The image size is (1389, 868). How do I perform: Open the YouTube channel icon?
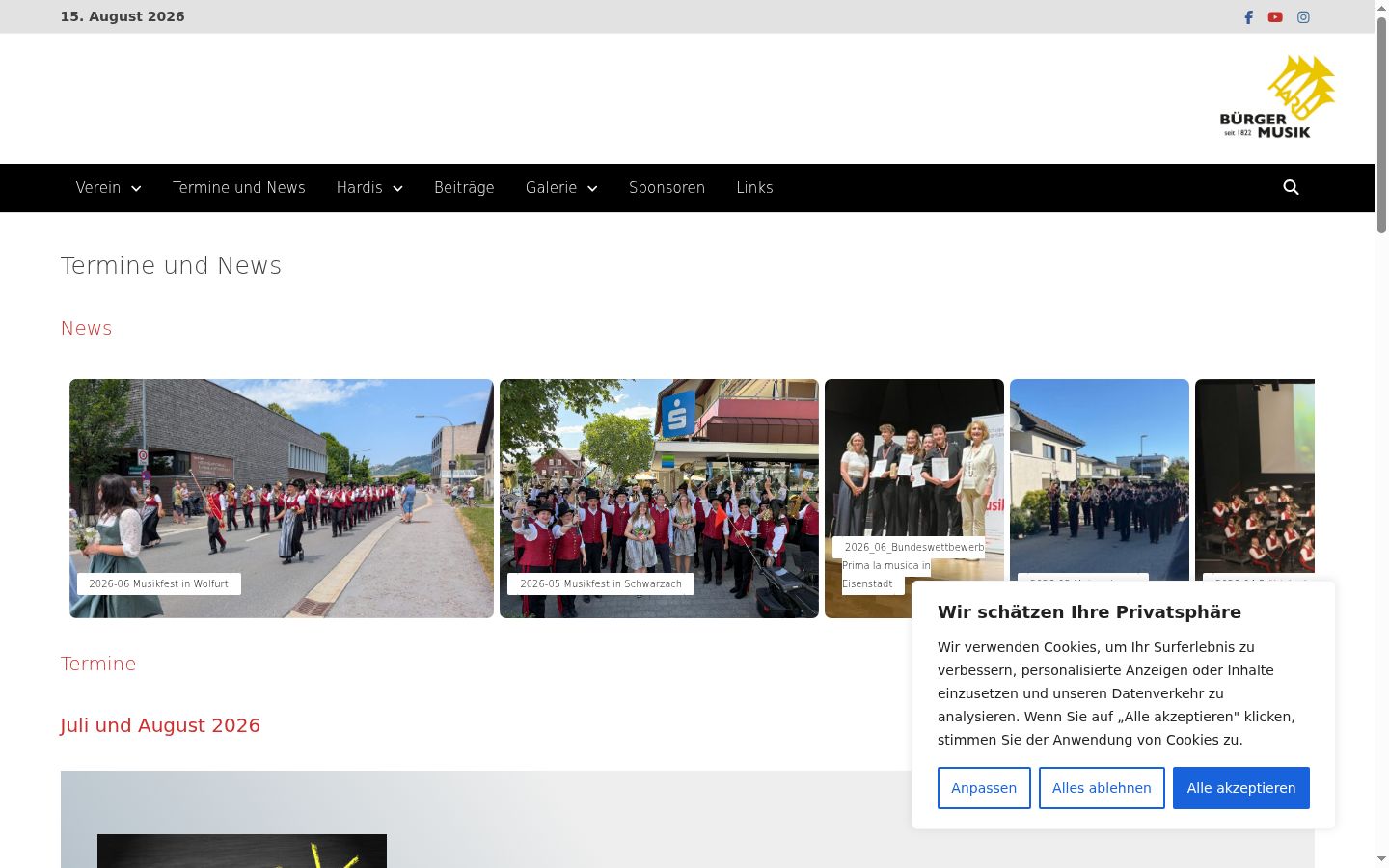point(1275,17)
